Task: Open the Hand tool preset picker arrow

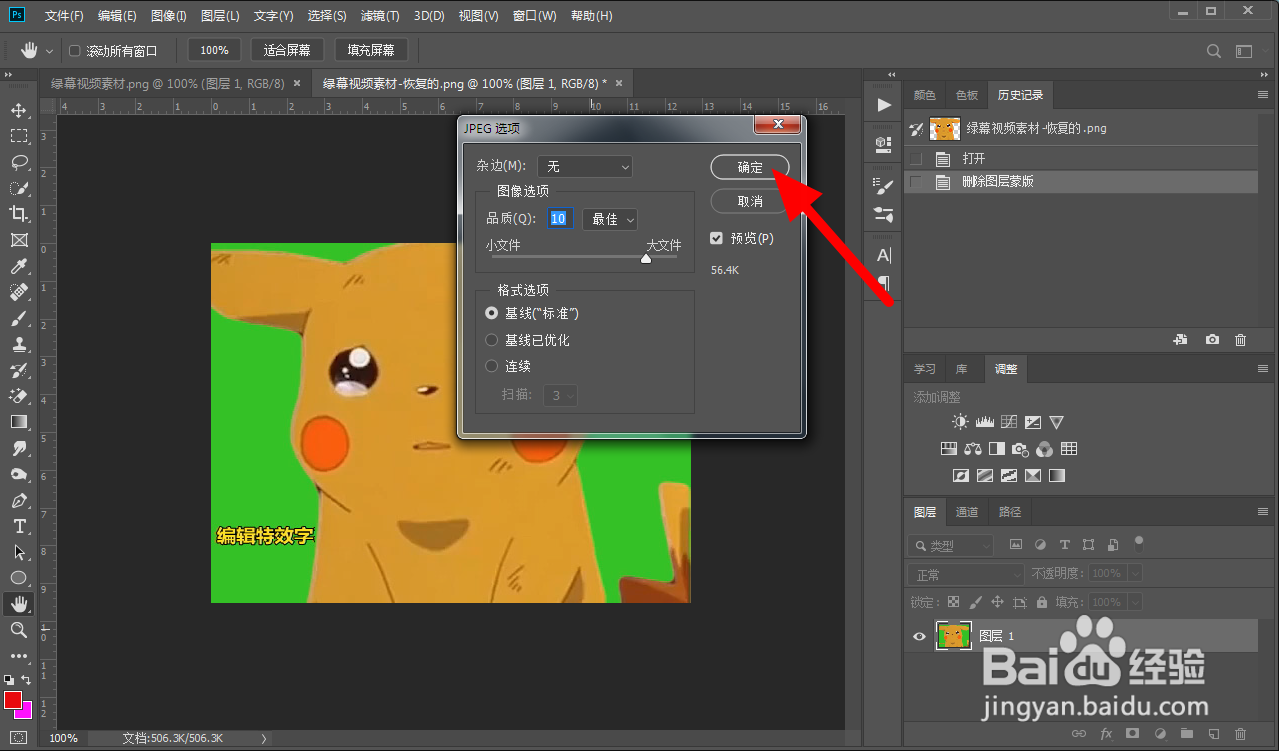Action: click(x=49, y=51)
